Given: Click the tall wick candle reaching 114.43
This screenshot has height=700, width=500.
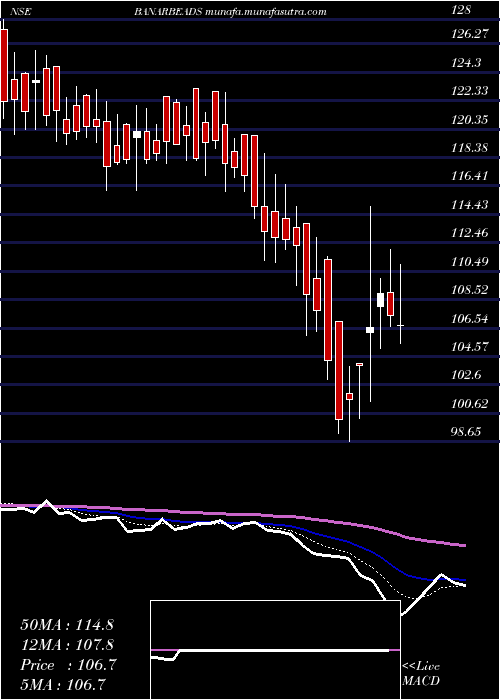Looking at the screenshot, I should click(370, 304).
